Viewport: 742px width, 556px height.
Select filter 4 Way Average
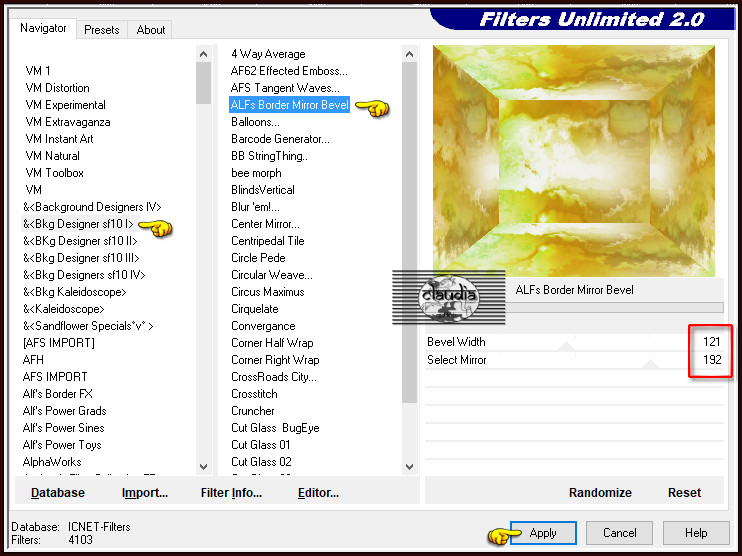tap(268, 54)
